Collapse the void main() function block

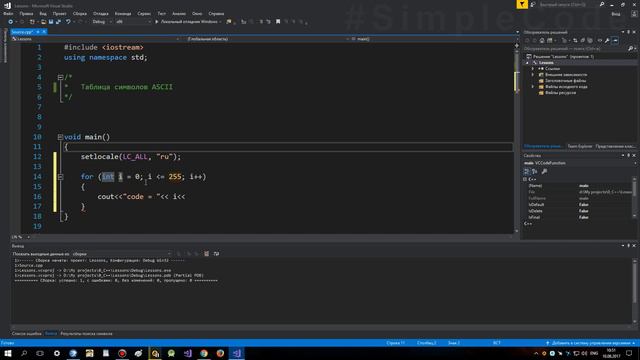click(x=60, y=137)
